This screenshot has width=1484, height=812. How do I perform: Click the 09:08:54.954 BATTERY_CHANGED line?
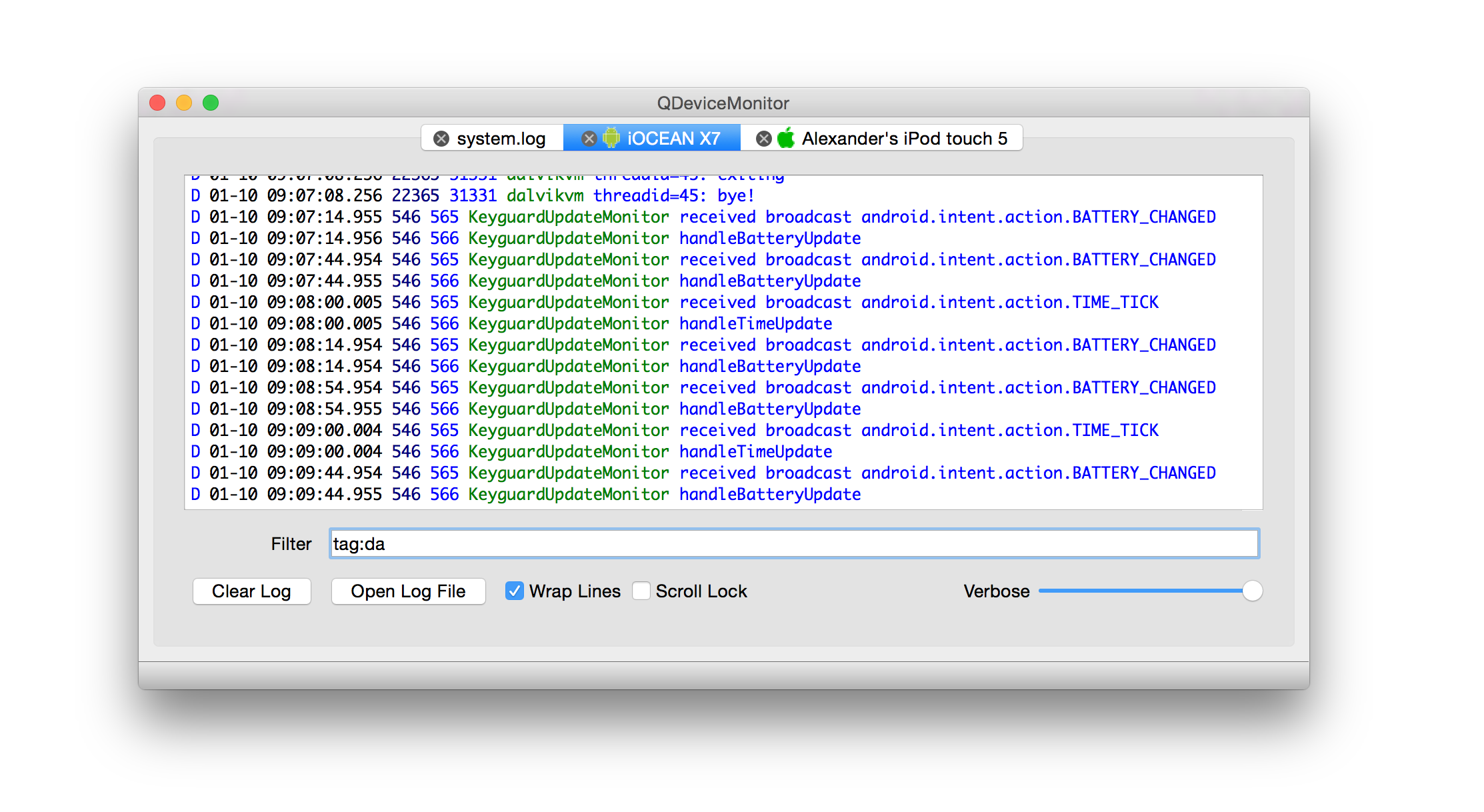703,387
